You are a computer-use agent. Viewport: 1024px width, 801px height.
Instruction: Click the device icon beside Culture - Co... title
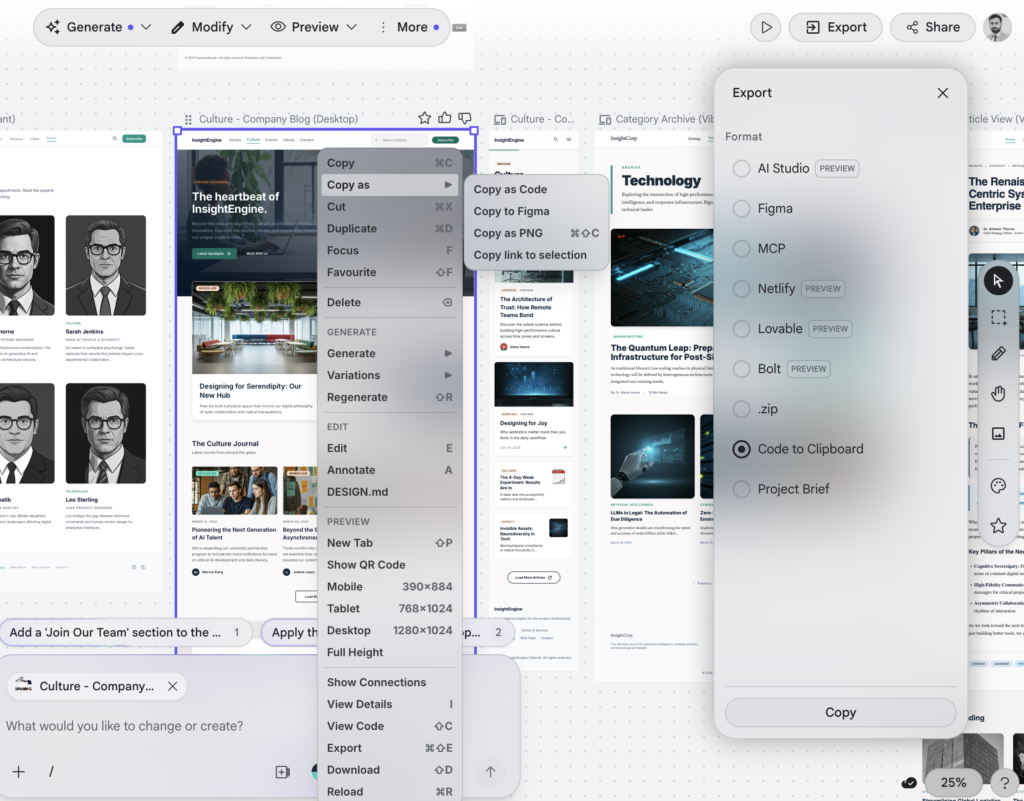tap(500, 119)
